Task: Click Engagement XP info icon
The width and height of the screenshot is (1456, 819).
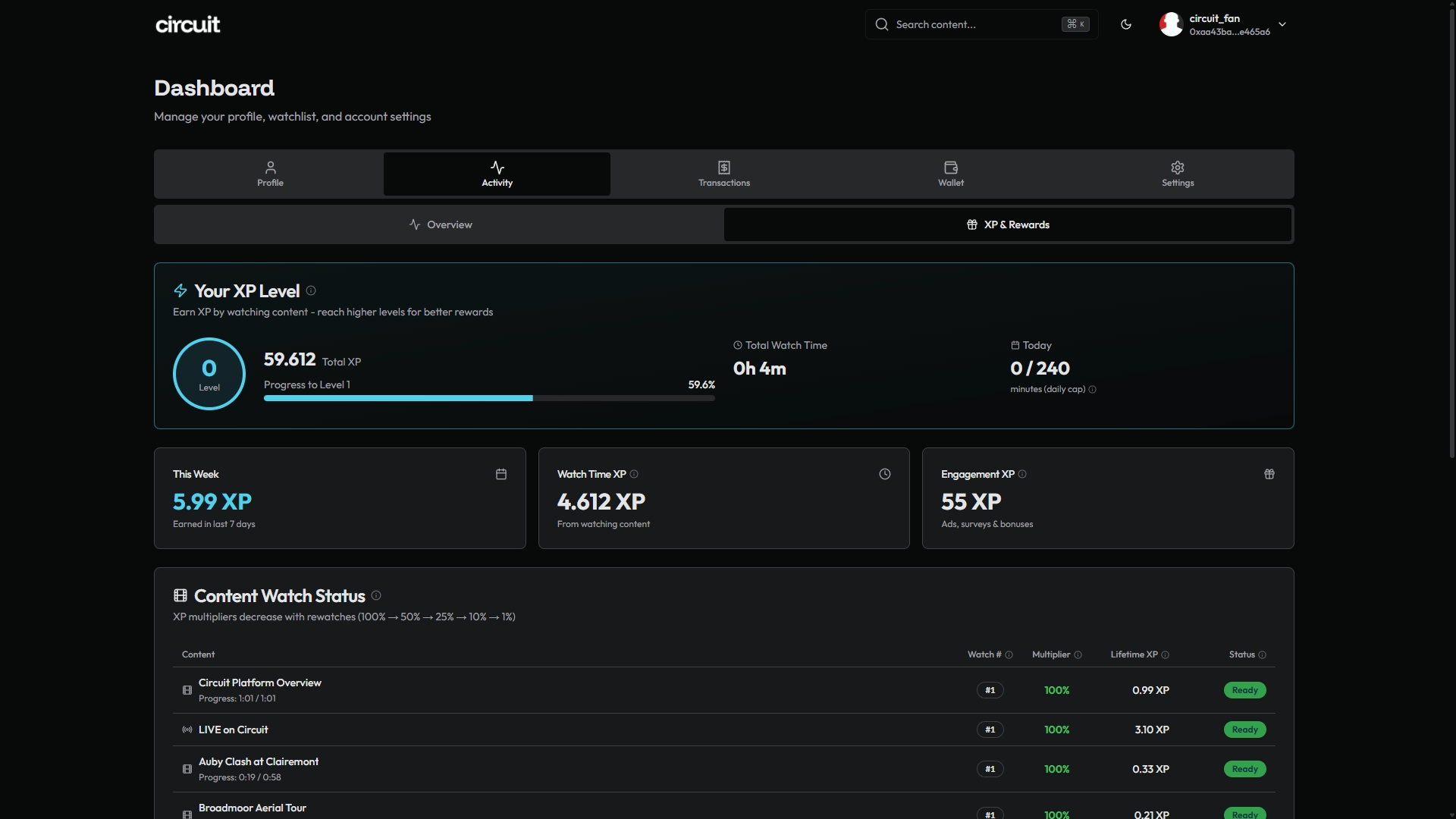Action: pos(1022,474)
